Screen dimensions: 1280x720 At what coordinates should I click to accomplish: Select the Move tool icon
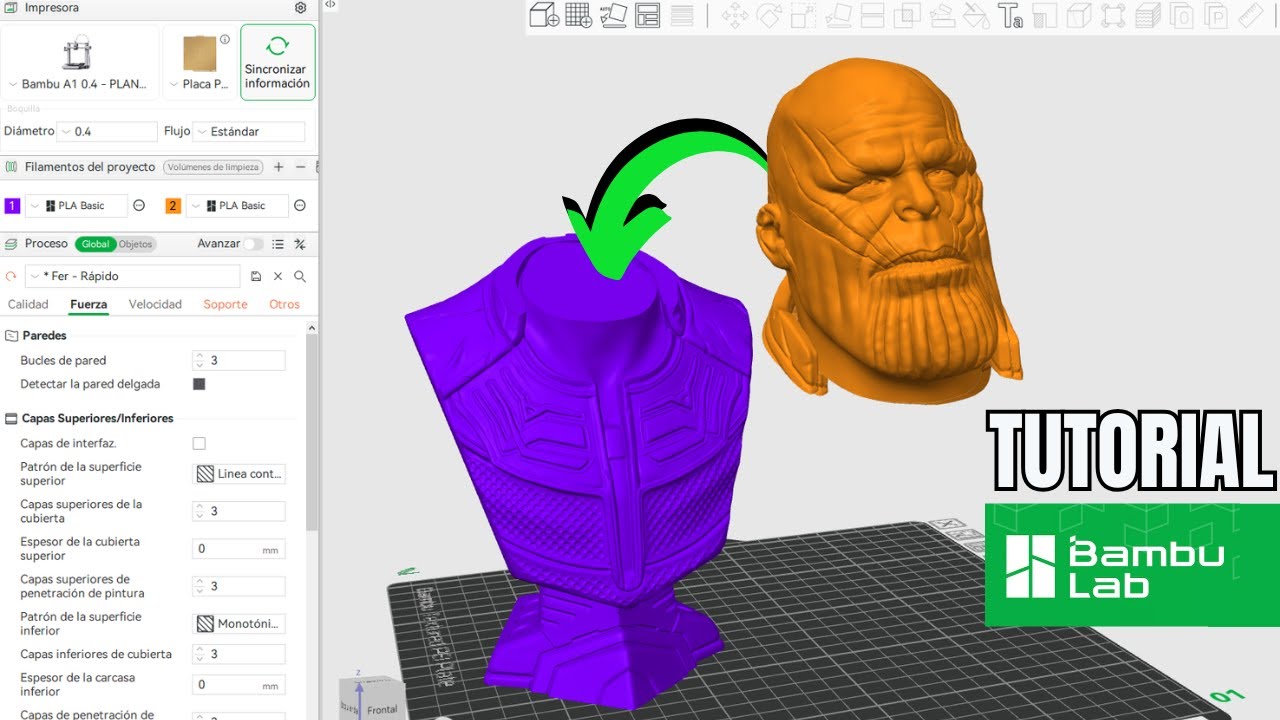click(735, 16)
